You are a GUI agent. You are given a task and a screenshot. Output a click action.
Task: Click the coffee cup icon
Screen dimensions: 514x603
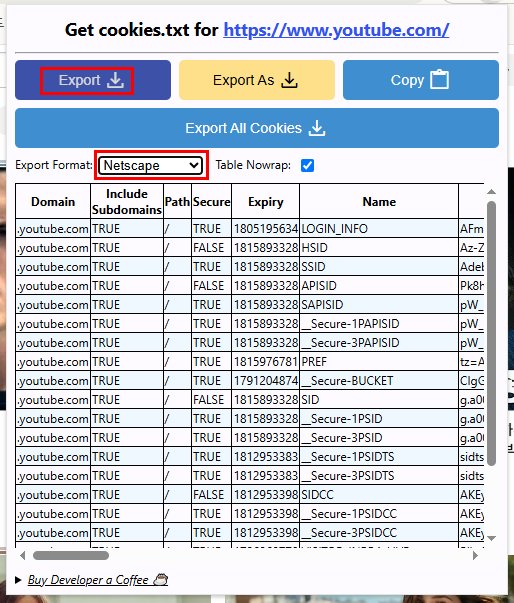pos(161,579)
